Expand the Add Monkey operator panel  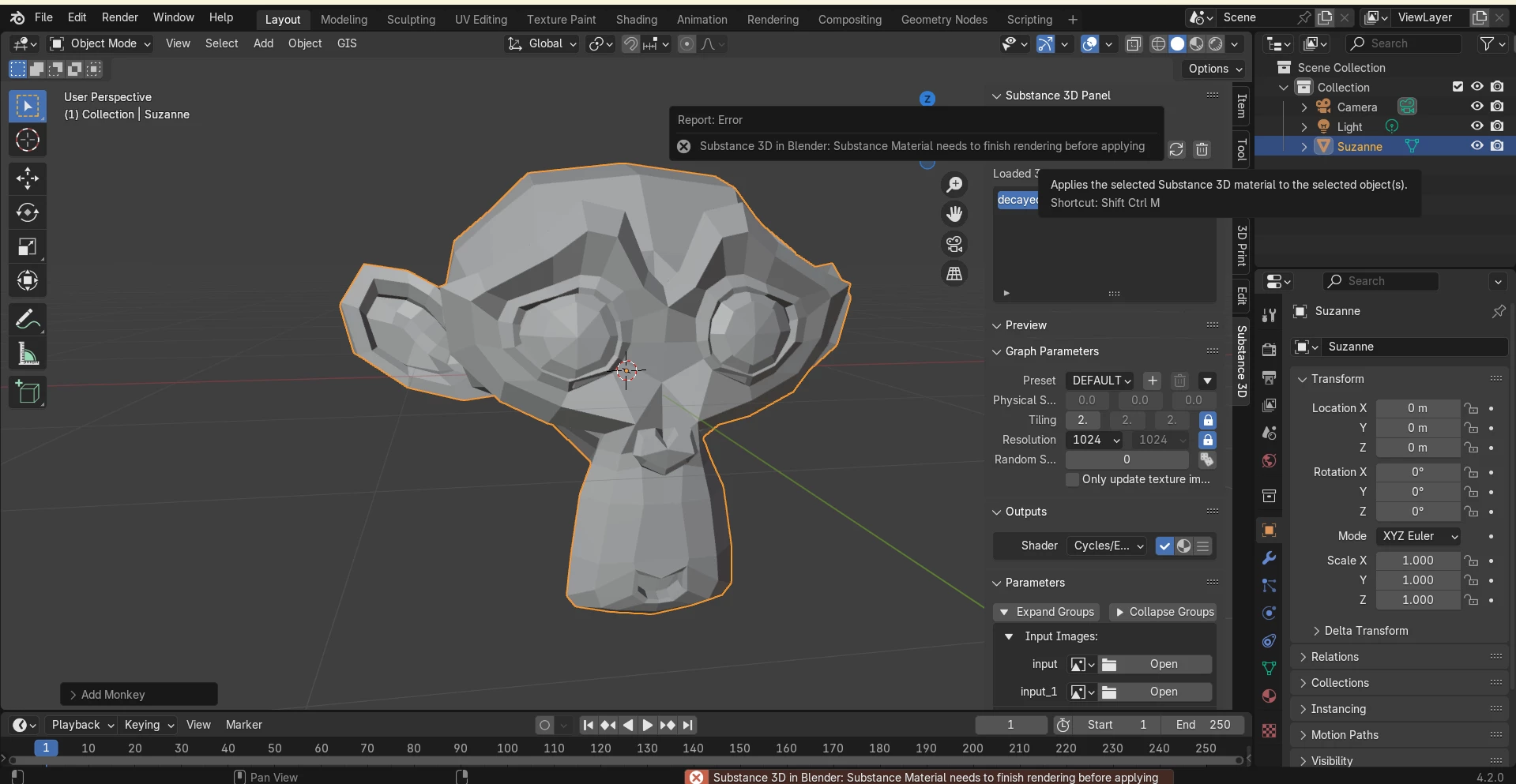pyautogui.click(x=139, y=695)
